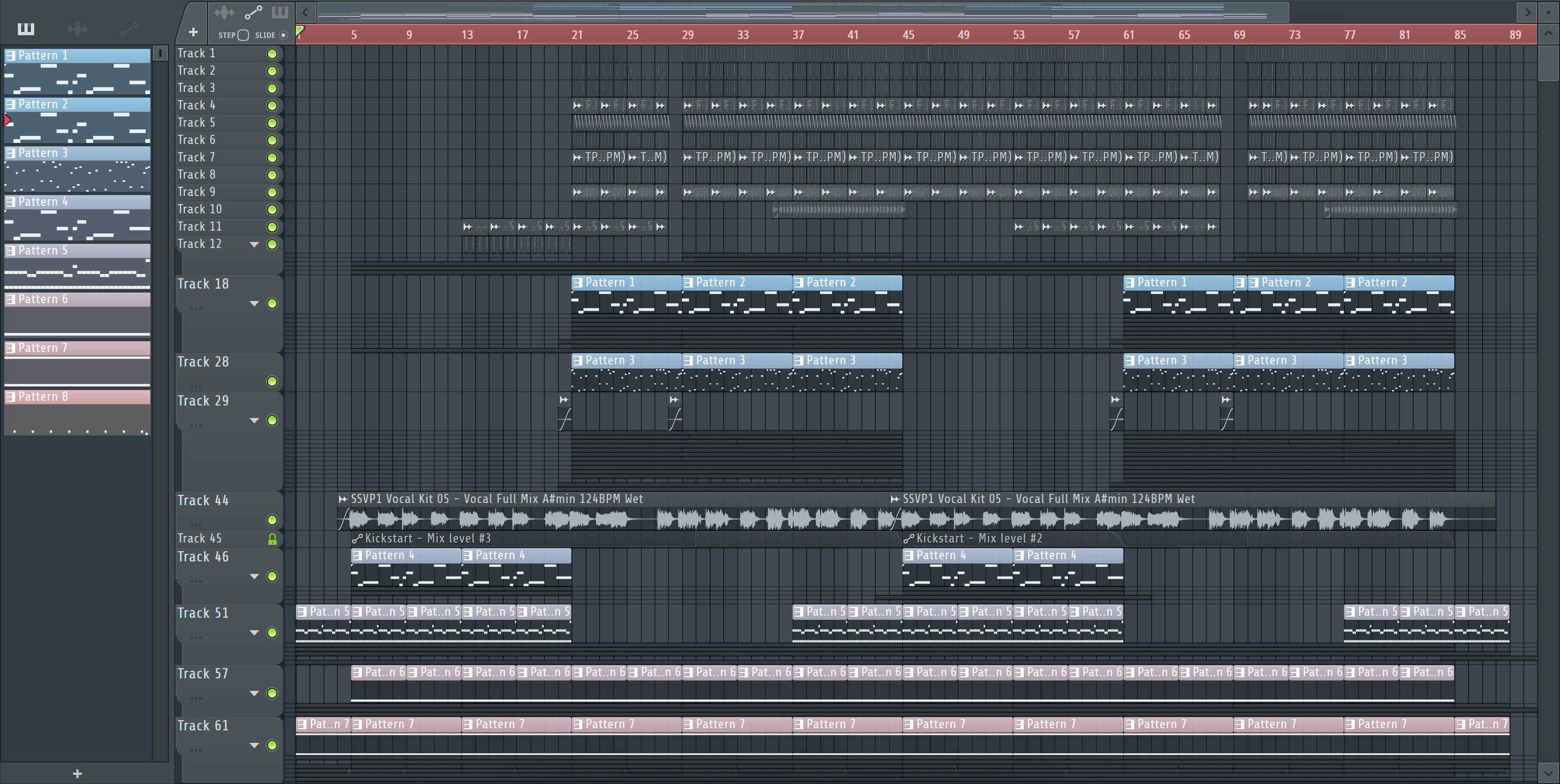The width and height of the screenshot is (1560, 784).
Task: Mute Track 11 with its green LED
Action: (272, 227)
